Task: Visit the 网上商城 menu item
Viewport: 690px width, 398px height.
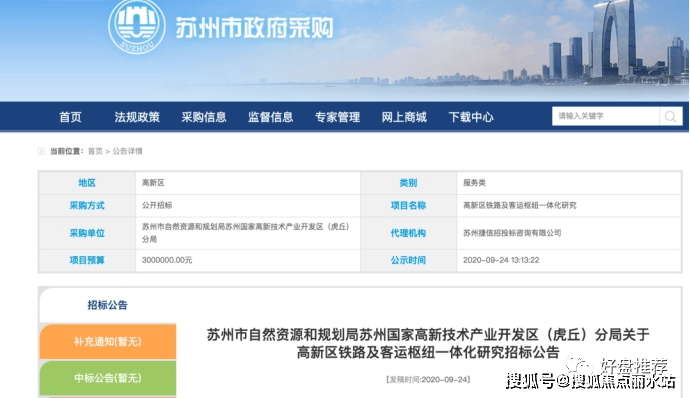Action: [x=404, y=117]
